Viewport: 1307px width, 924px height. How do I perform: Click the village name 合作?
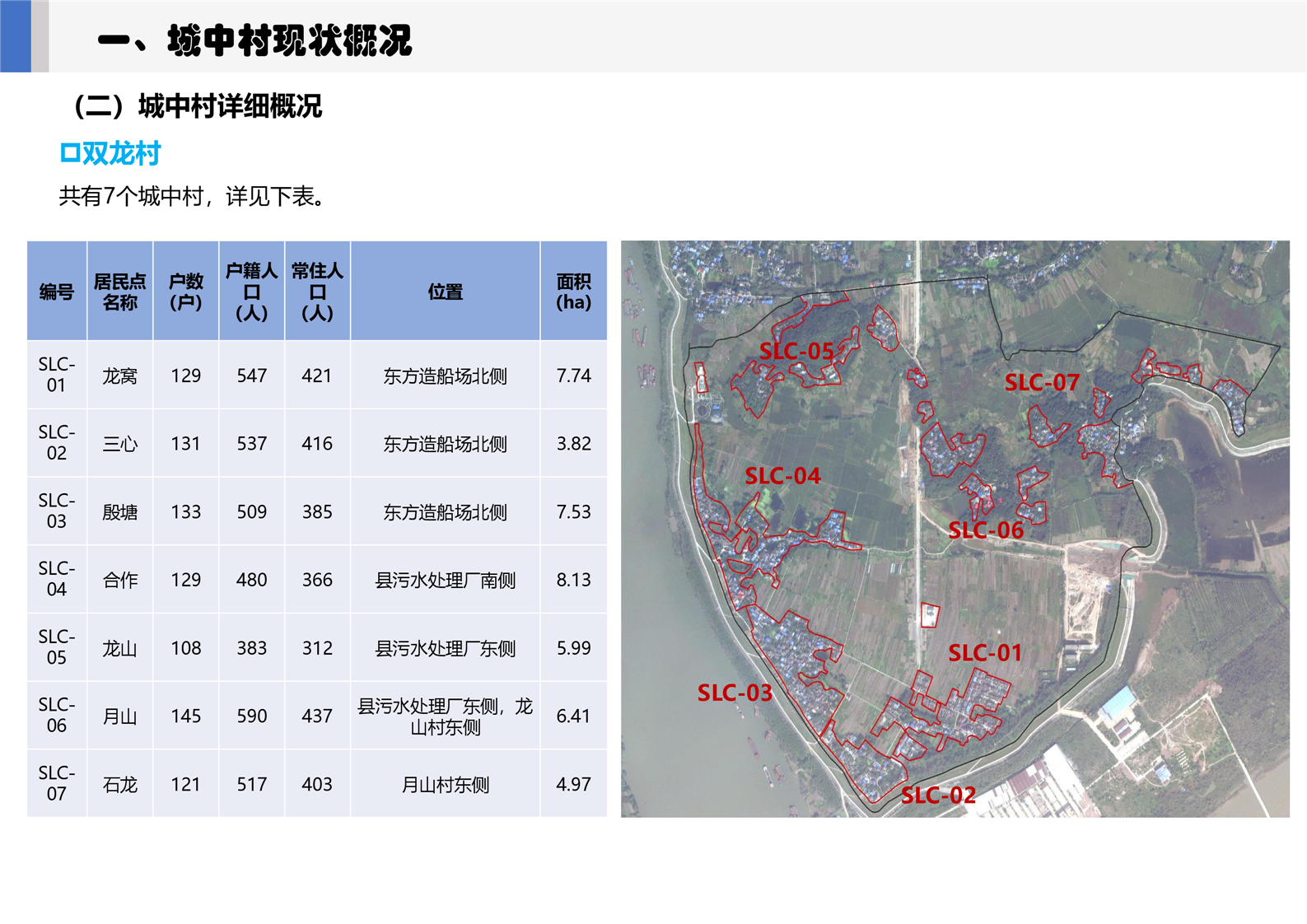[x=120, y=581]
